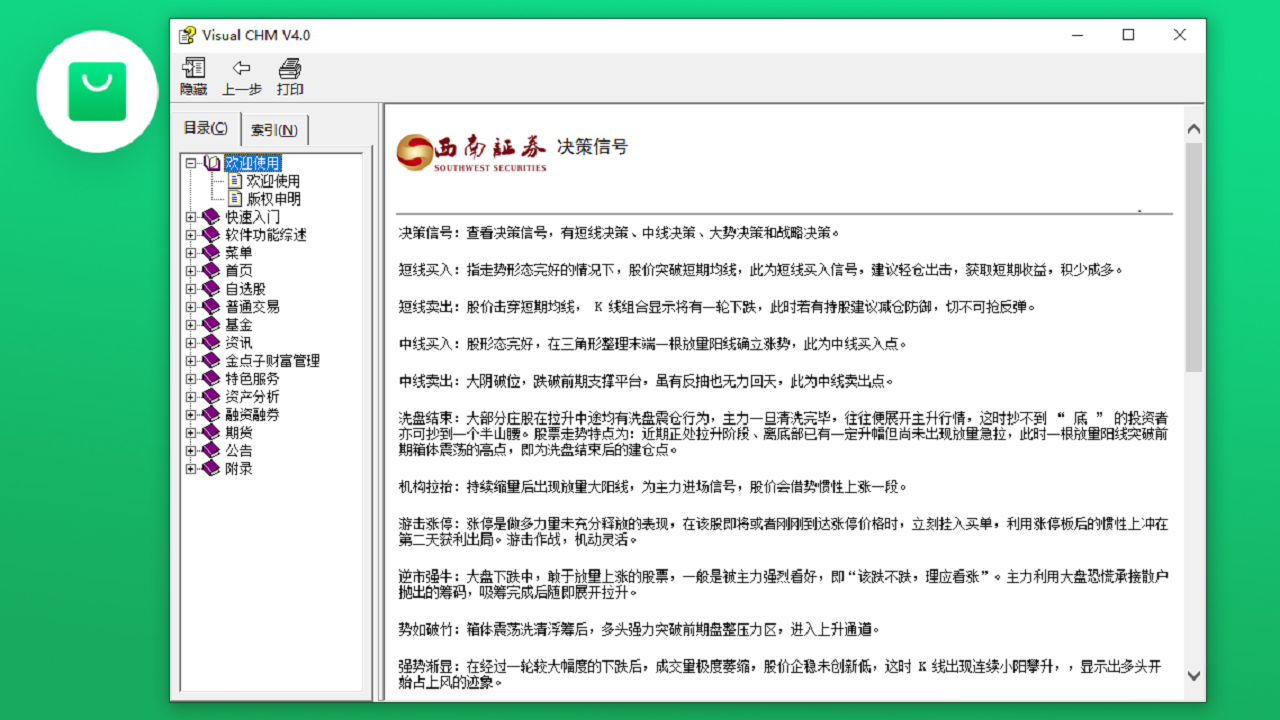The height and width of the screenshot is (720, 1280).
Task: Click the book icon beside 融资融券
Action: pos(210,415)
